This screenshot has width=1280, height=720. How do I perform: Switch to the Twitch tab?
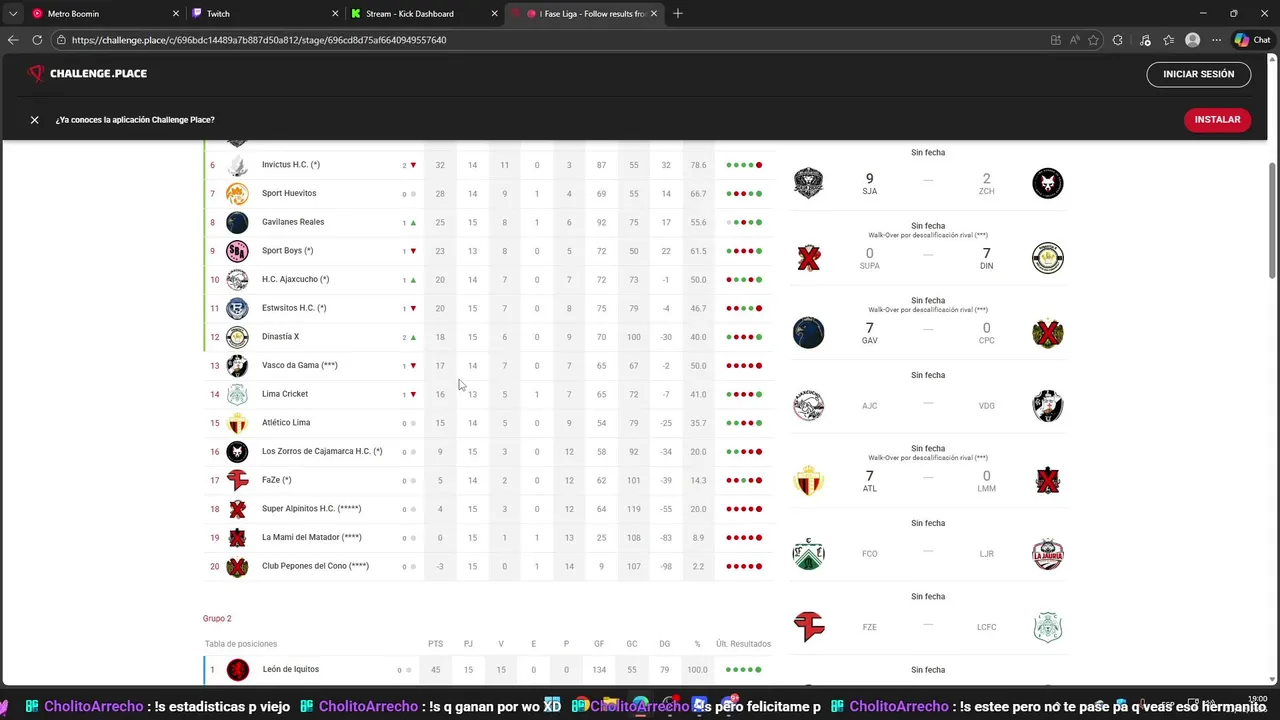click(264, 14)
